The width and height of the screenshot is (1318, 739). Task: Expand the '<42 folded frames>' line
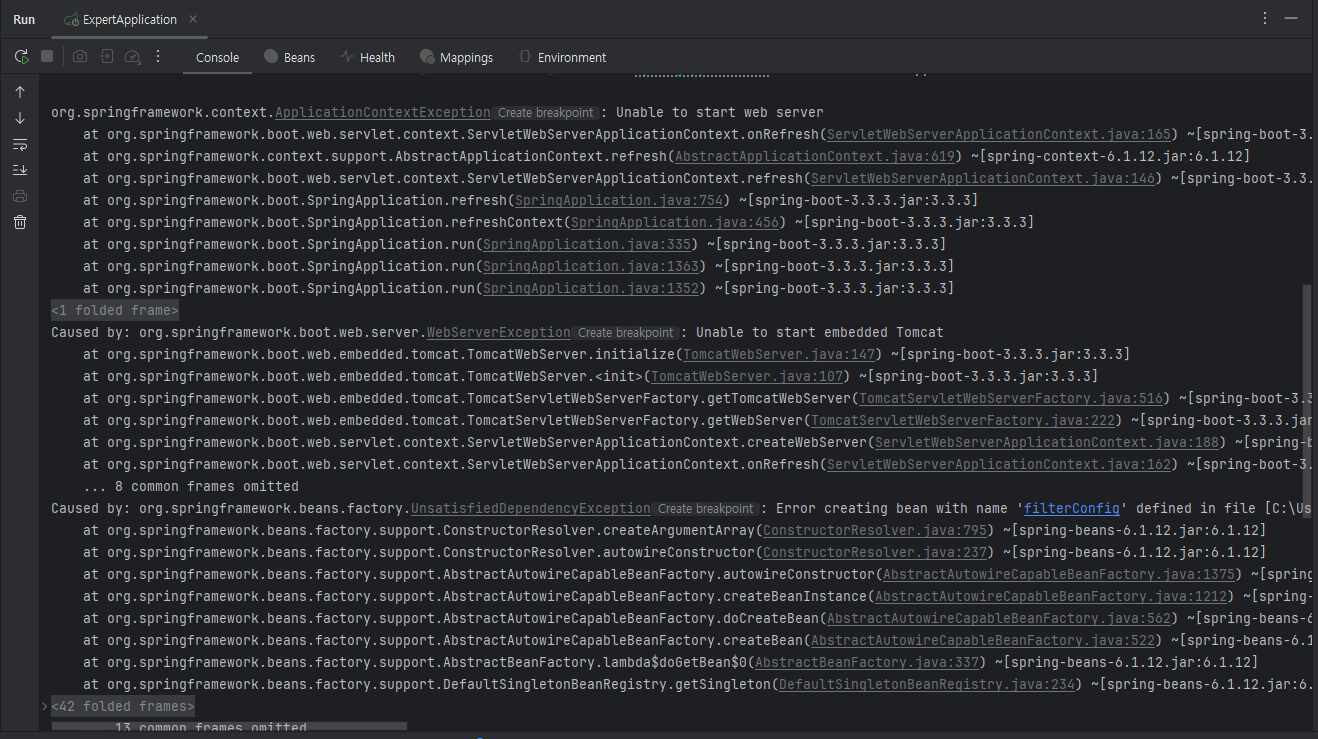pos(123,706)
